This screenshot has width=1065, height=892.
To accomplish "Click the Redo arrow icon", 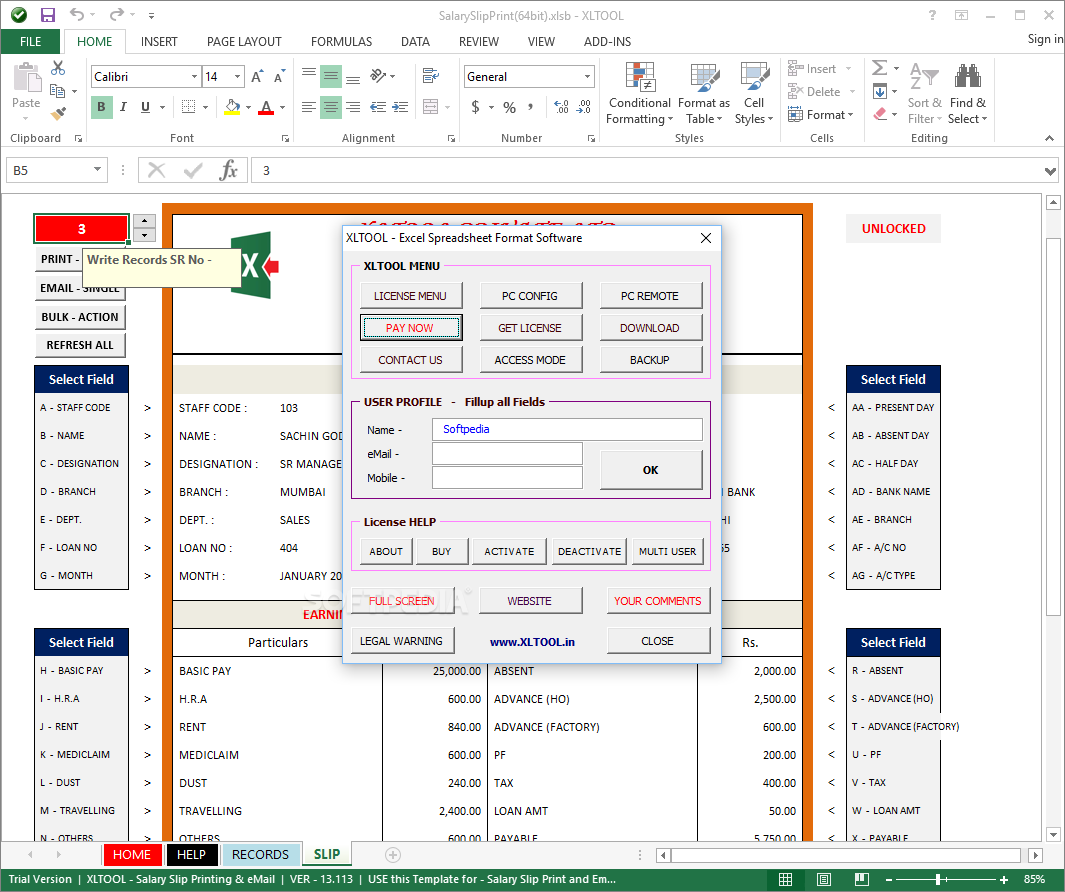I will (x=116, y=14).
